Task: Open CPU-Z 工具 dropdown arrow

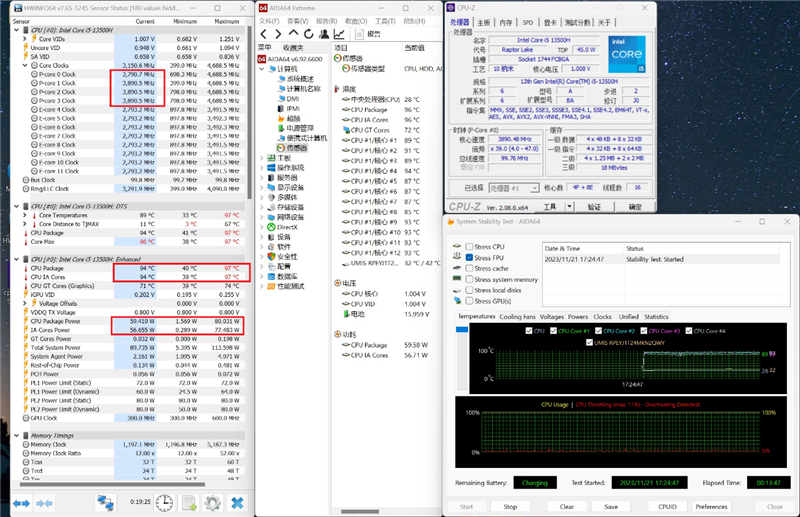Action: 569,207
